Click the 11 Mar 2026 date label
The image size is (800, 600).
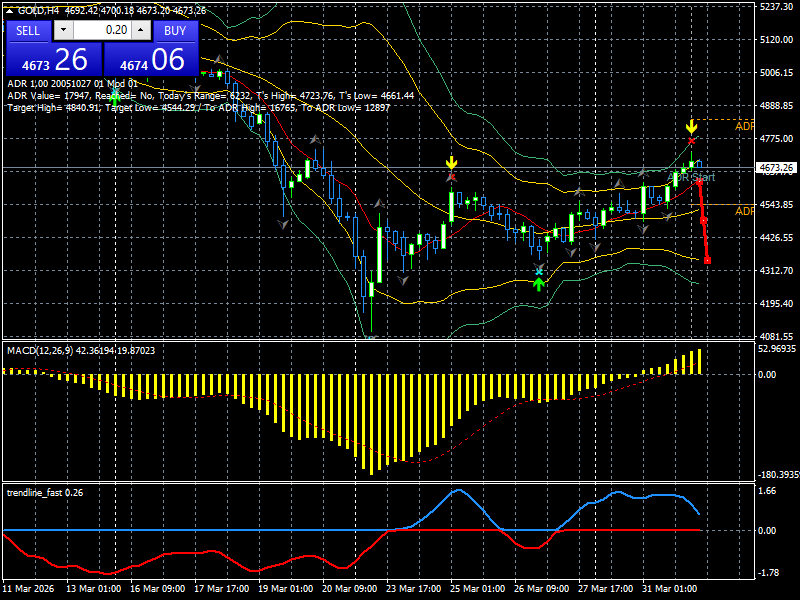pyautogui.click(x=29, y=588)
